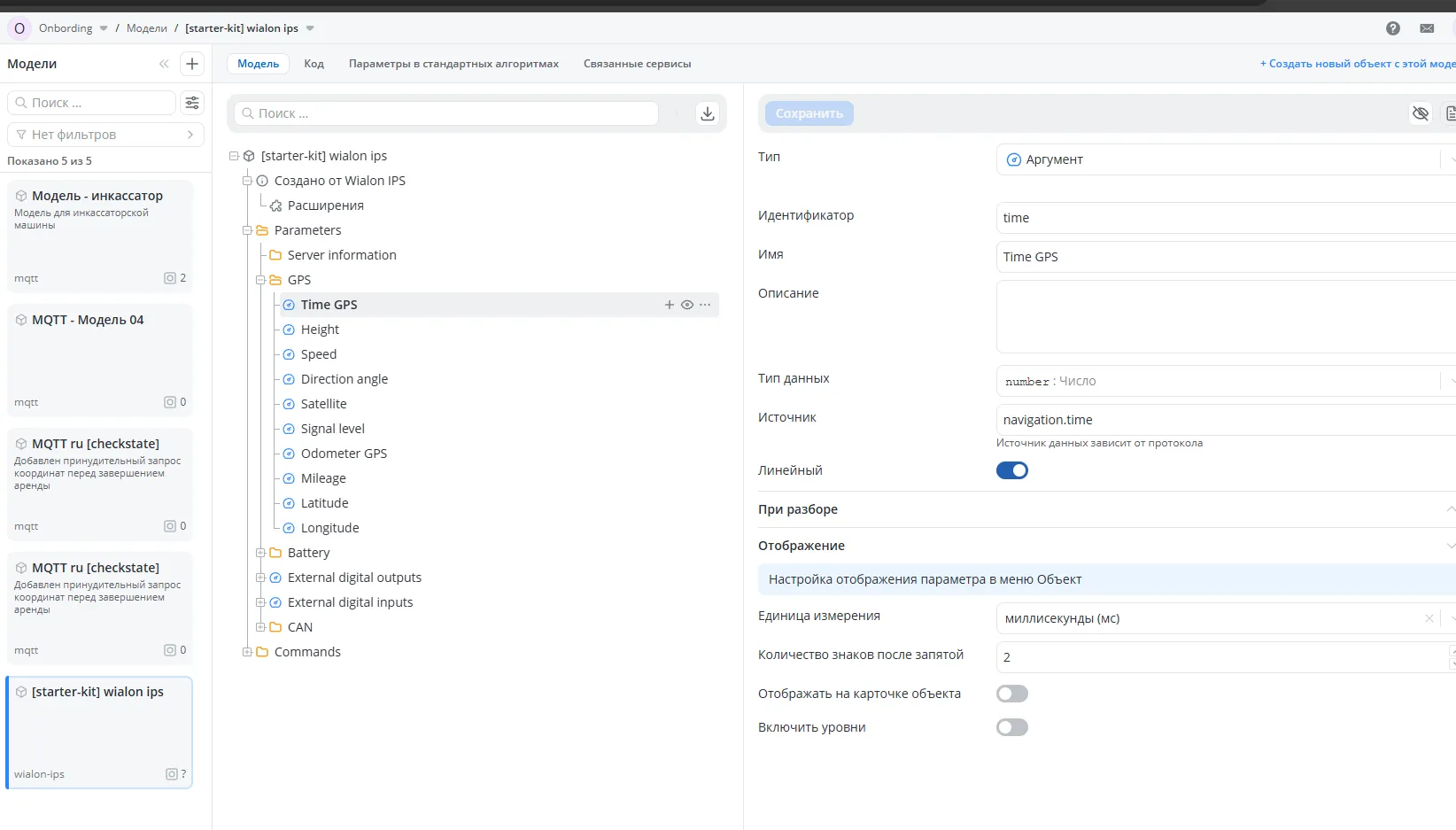Click the download icon beside tree search
The width and height of the screenshot is (1456, 830).
click(x=708, y=113)
